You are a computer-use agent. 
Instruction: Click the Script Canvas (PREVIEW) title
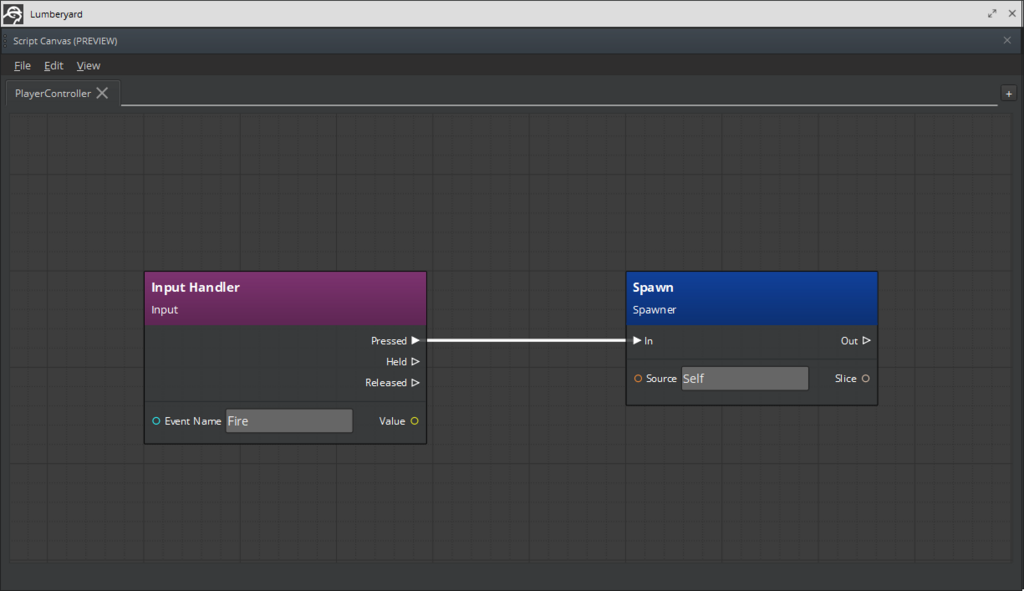pyautogui.click(x=65, y=40)
